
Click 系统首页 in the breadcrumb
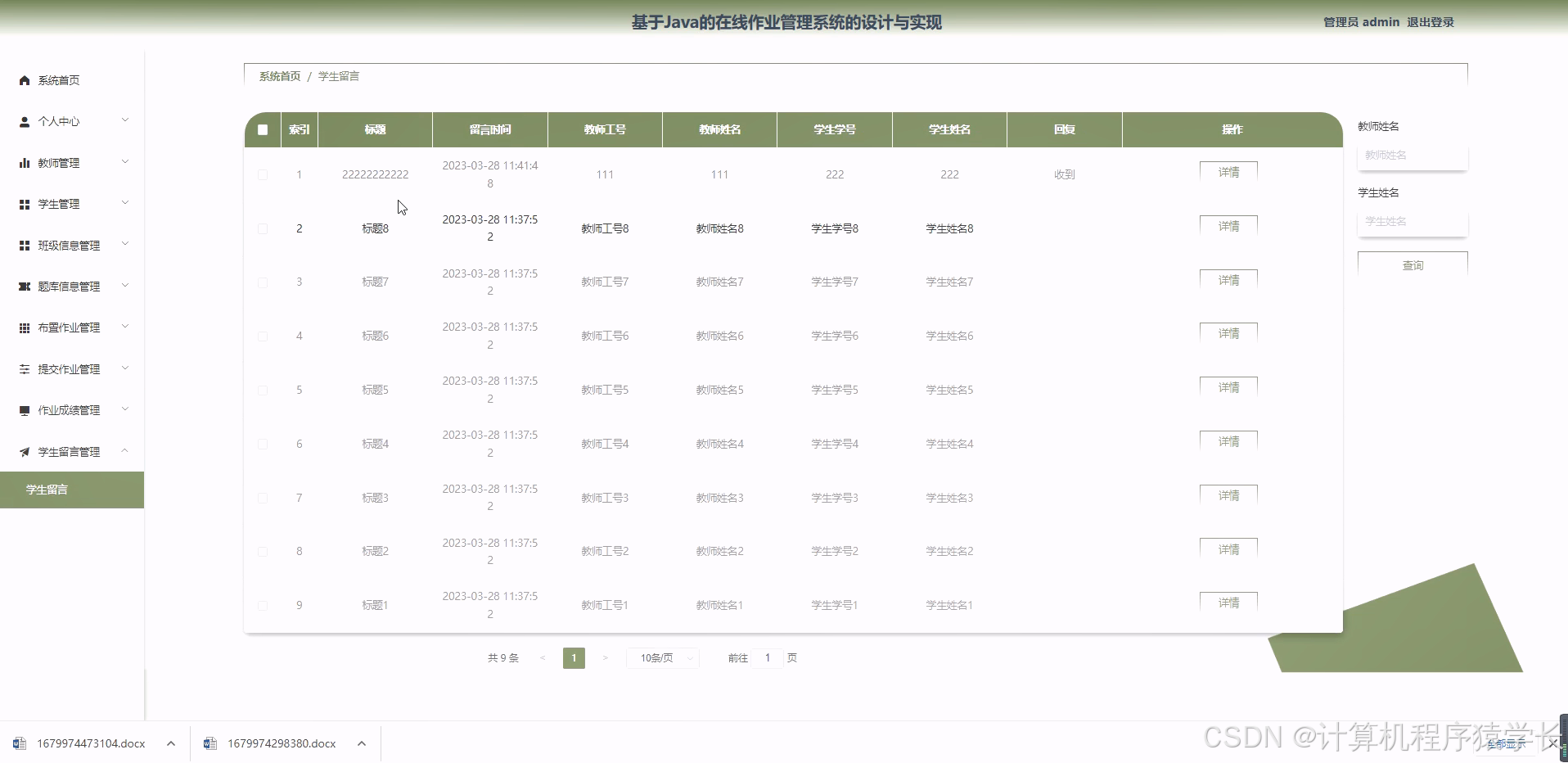click(x=280, y=76)
